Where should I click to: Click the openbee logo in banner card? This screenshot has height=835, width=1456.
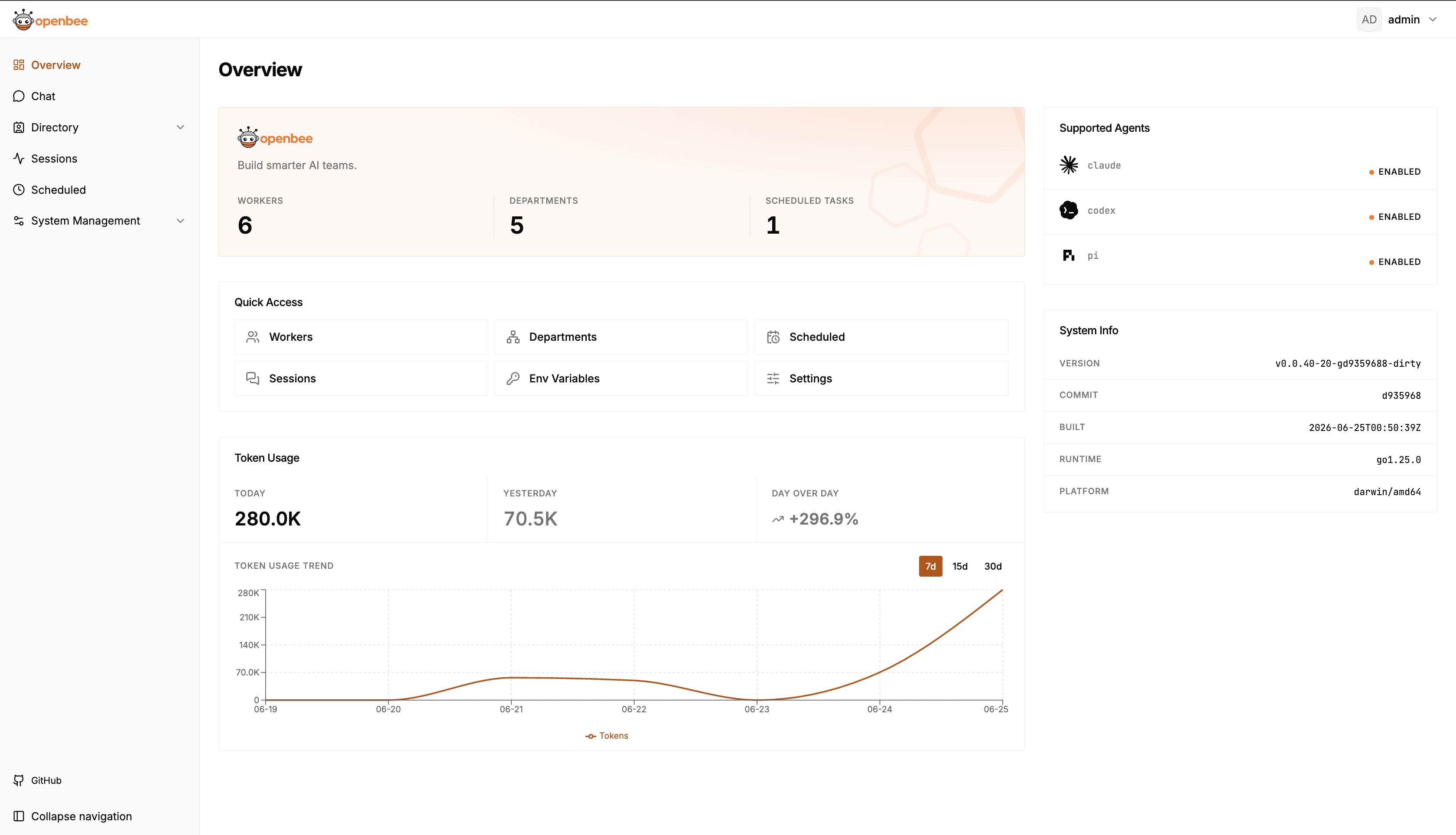[x=275, y=137]
